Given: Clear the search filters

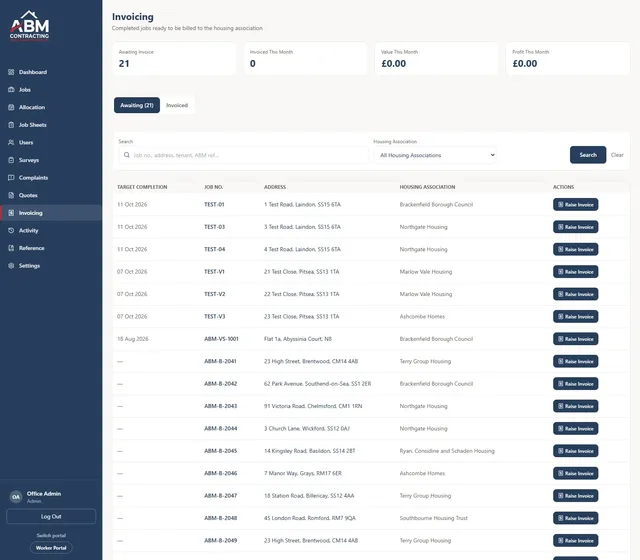Looking at the screenshot, I should 617,155.
